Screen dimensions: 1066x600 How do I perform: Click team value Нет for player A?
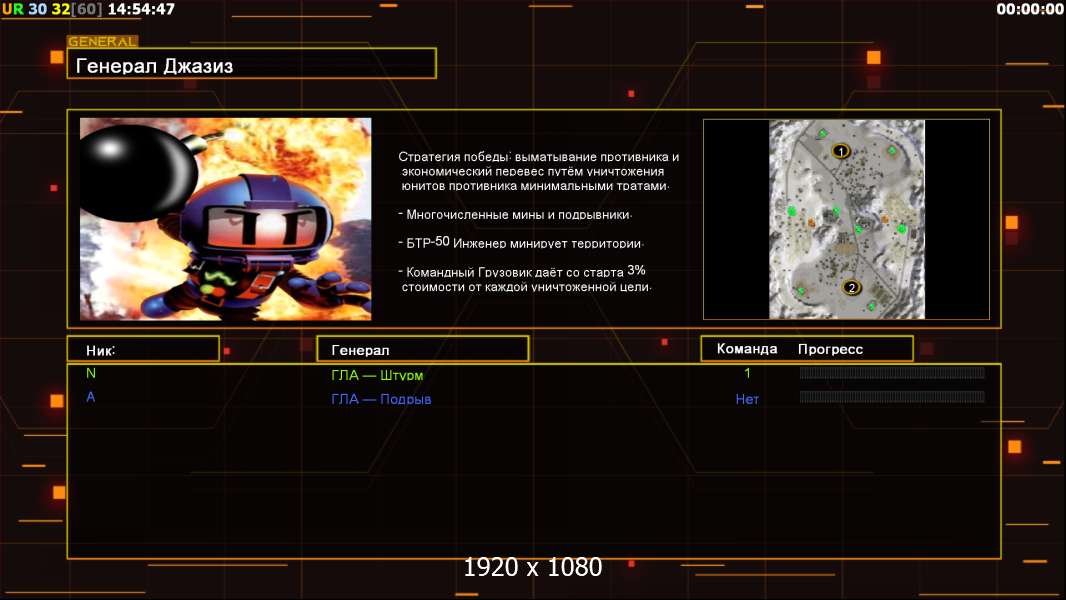point(747,399)
